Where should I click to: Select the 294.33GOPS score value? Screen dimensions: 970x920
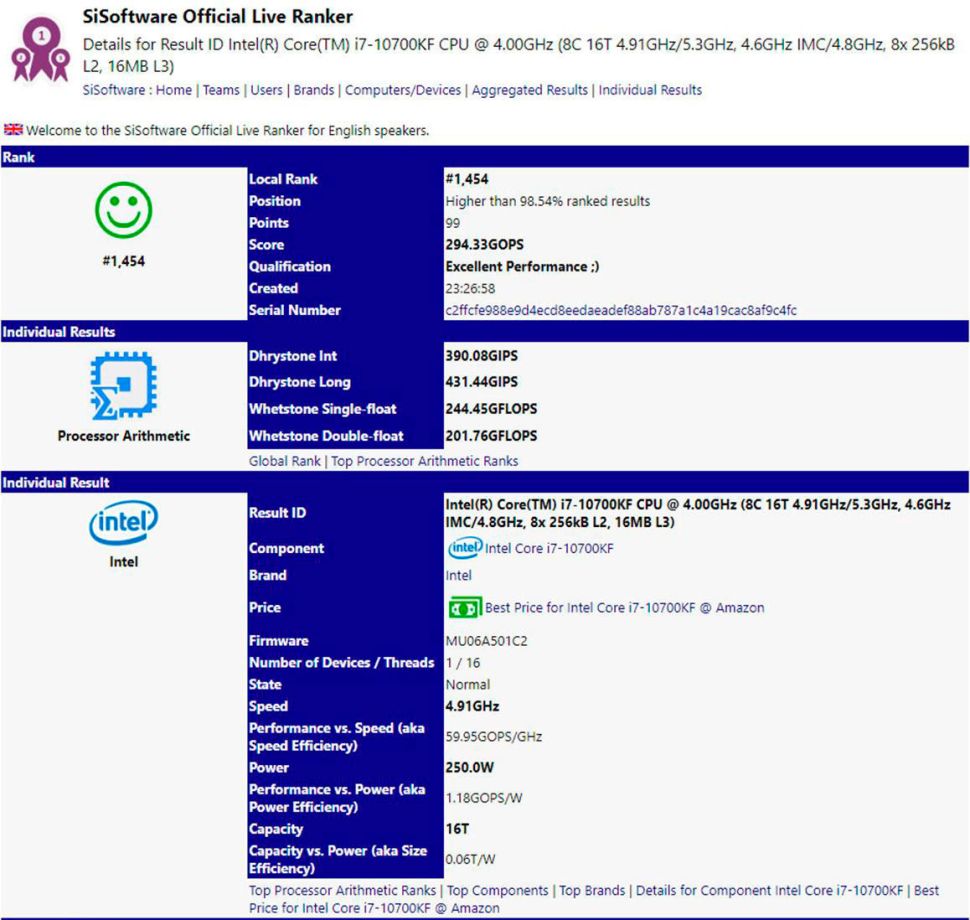tap(484, 244)
